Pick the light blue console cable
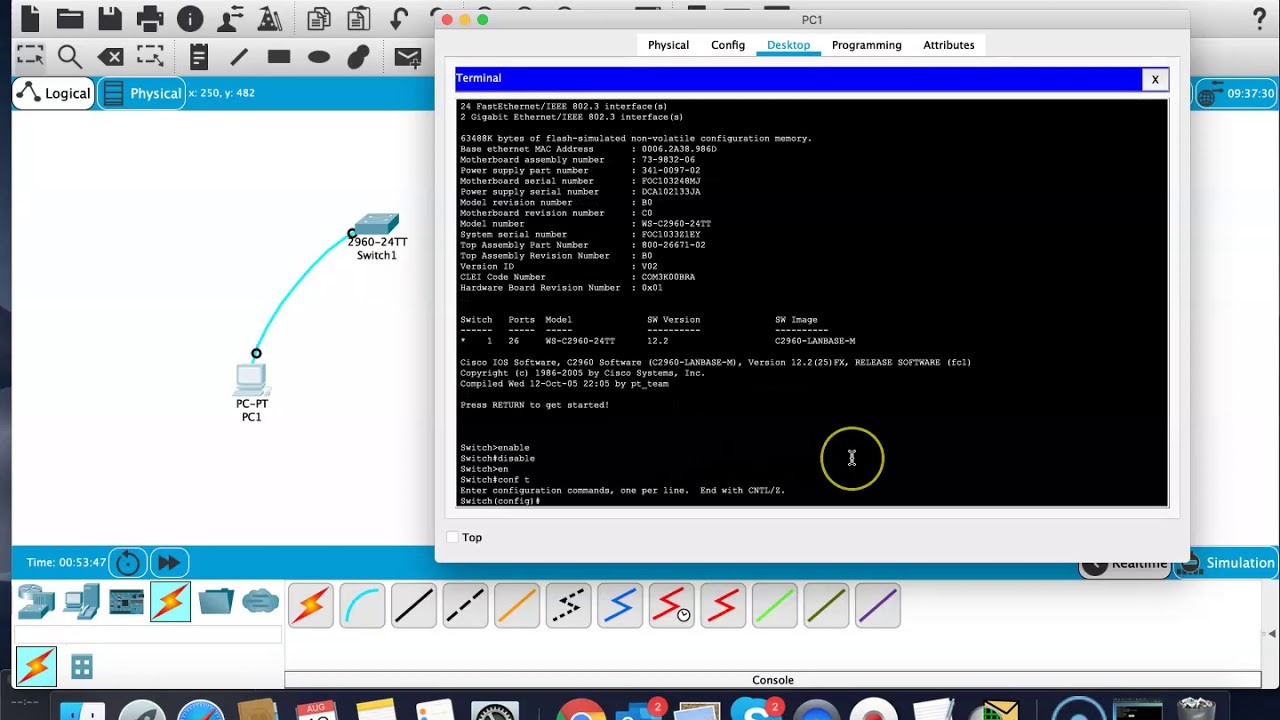The image size is (1280, 720). (x=362, y=606)
